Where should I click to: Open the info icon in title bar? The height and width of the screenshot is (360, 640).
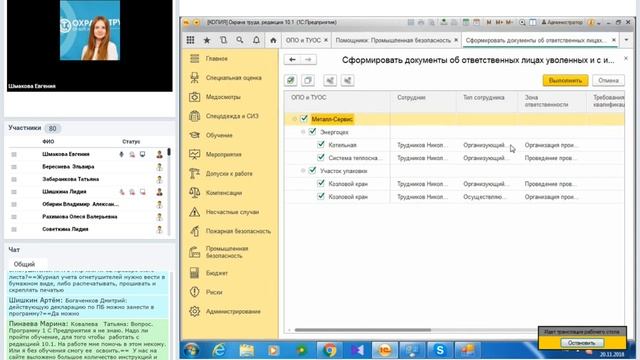(591, 22)
